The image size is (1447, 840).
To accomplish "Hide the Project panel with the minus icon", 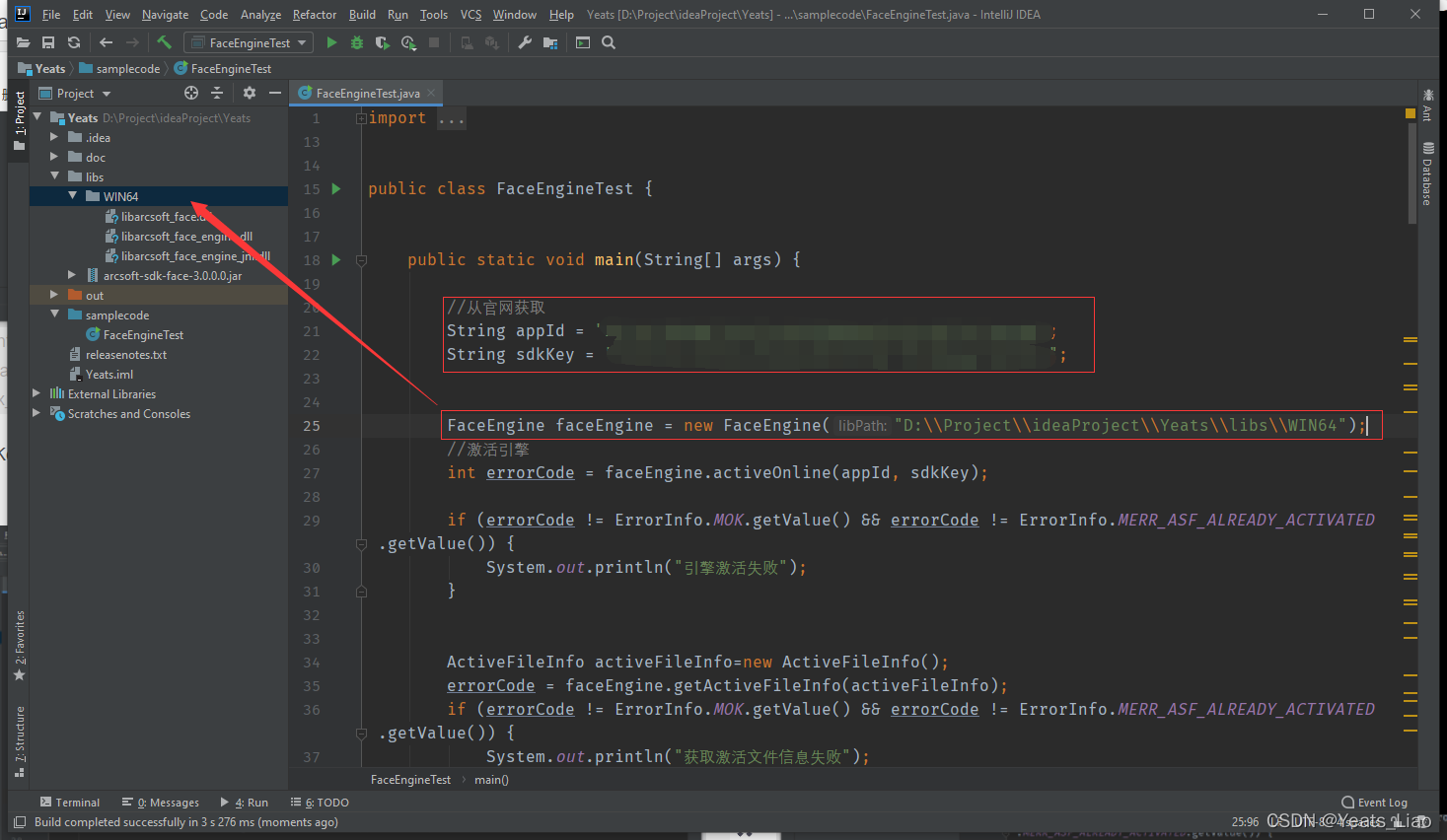I will pyautogui.click(x=275, y=93).
